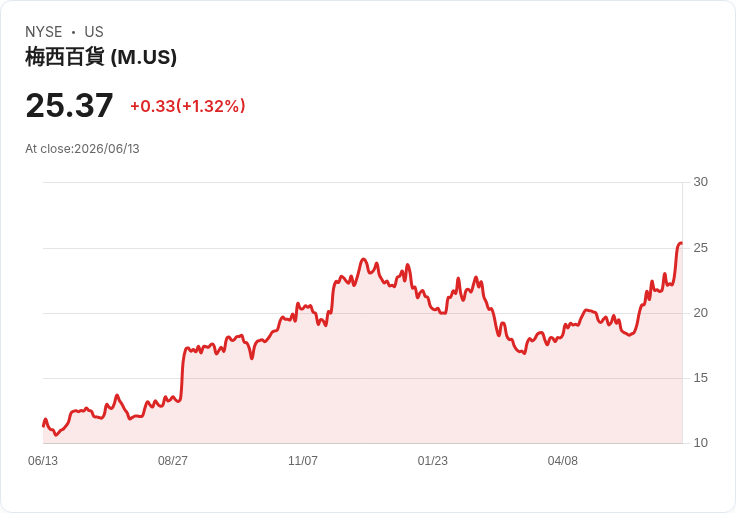Select the 04/08 x-axis date label
The width and height of the screenshot is (736, 513).
click(562, 461)
